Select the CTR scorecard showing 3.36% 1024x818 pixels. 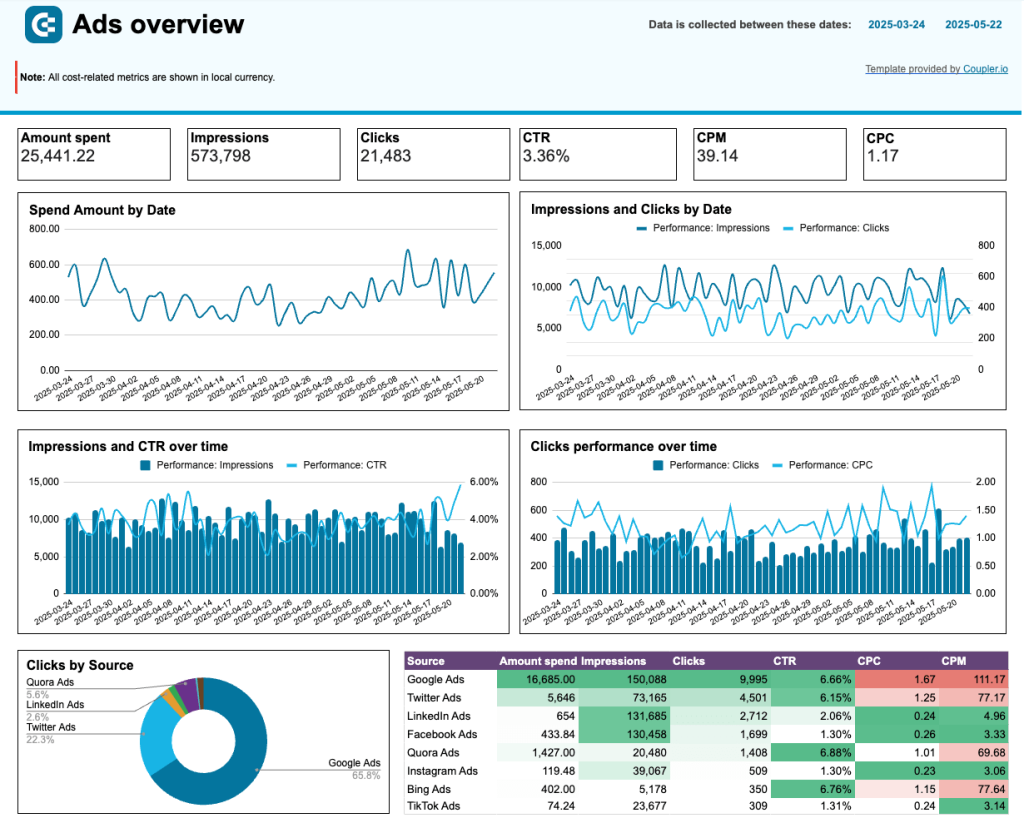pyautogui.click(x=598, y=154)
